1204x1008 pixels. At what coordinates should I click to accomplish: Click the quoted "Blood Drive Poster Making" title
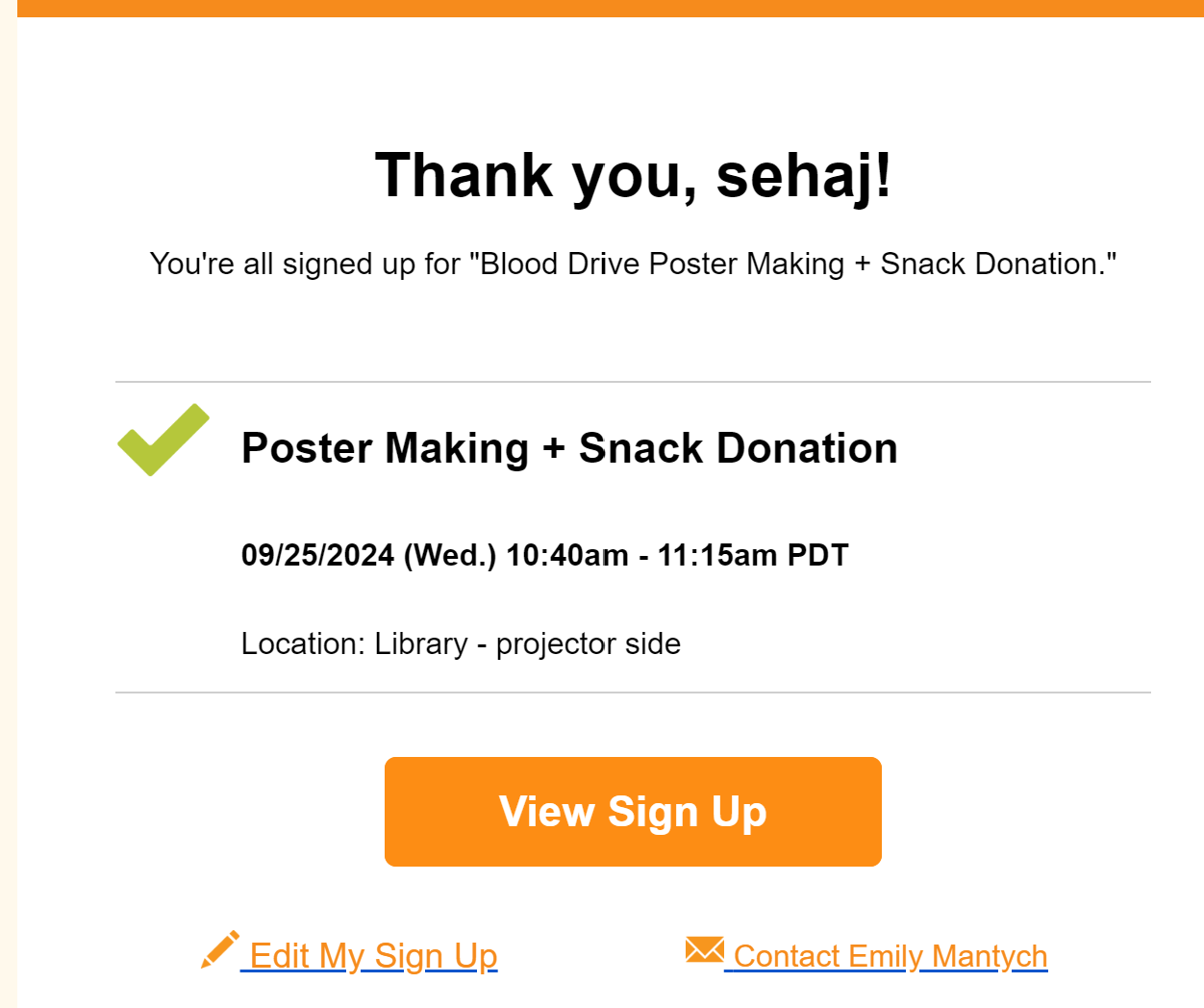point(662,264)
